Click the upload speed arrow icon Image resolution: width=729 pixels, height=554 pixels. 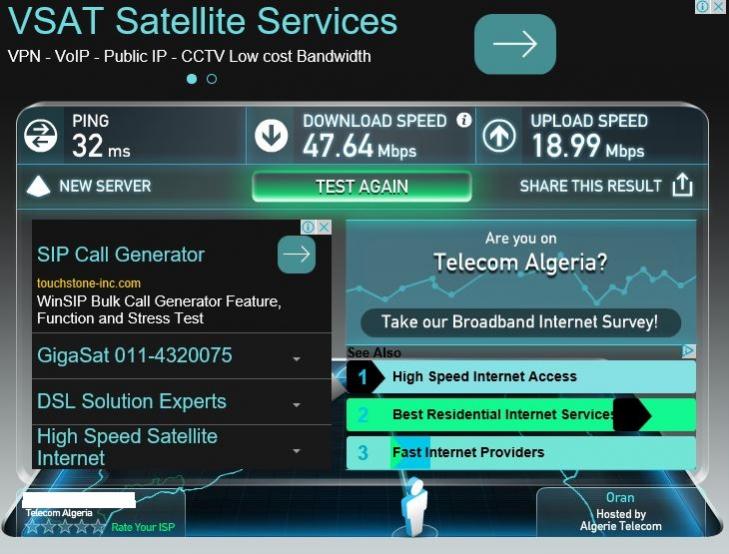click(x=499, y=136)
